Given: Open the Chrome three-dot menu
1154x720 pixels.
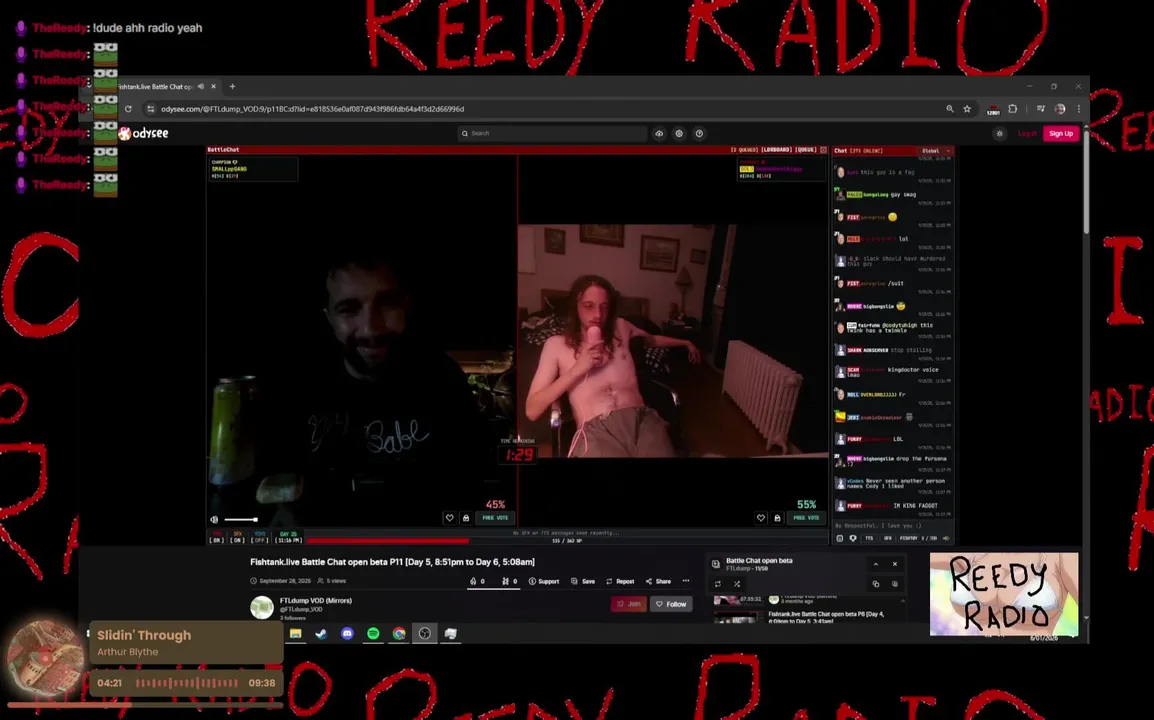Looking at the screenshot, I should pos(1079,109).
